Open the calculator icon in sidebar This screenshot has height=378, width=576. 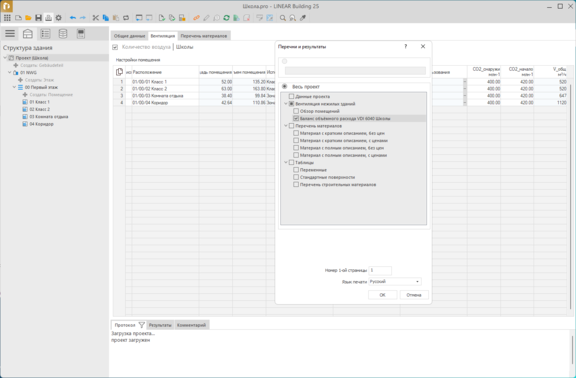(81, 34)
